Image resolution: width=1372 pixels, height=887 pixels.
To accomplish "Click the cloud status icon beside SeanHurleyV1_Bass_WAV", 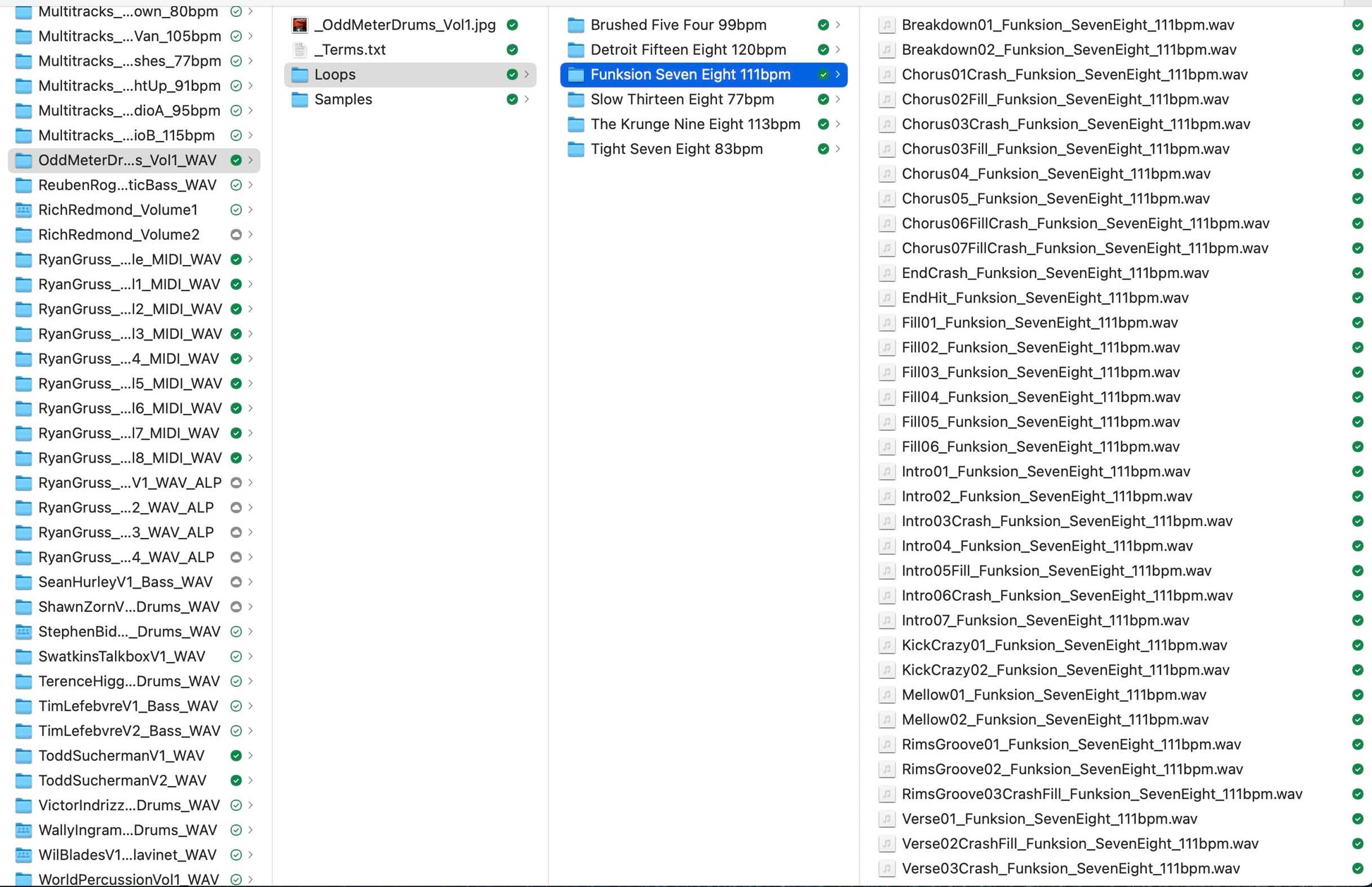I will 236,582.
